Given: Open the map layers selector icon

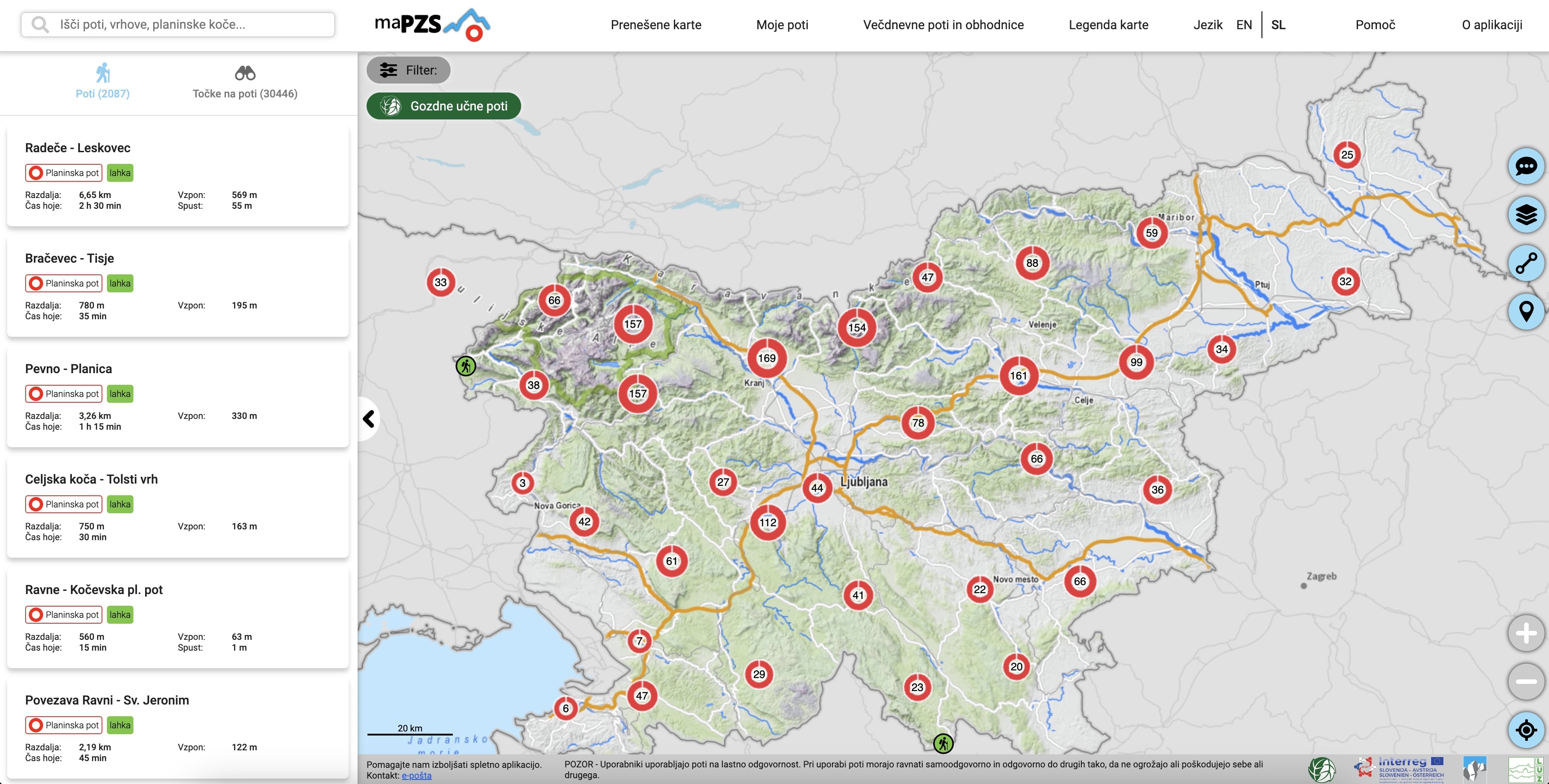Looking at the screenshot, I should click(1526, 215).
